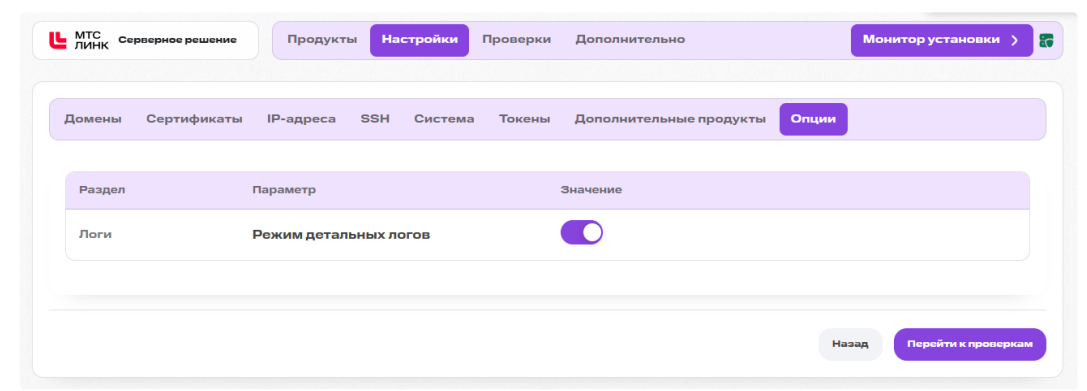
Task: Open the Монитор установки panel
Action: point(941,40)
